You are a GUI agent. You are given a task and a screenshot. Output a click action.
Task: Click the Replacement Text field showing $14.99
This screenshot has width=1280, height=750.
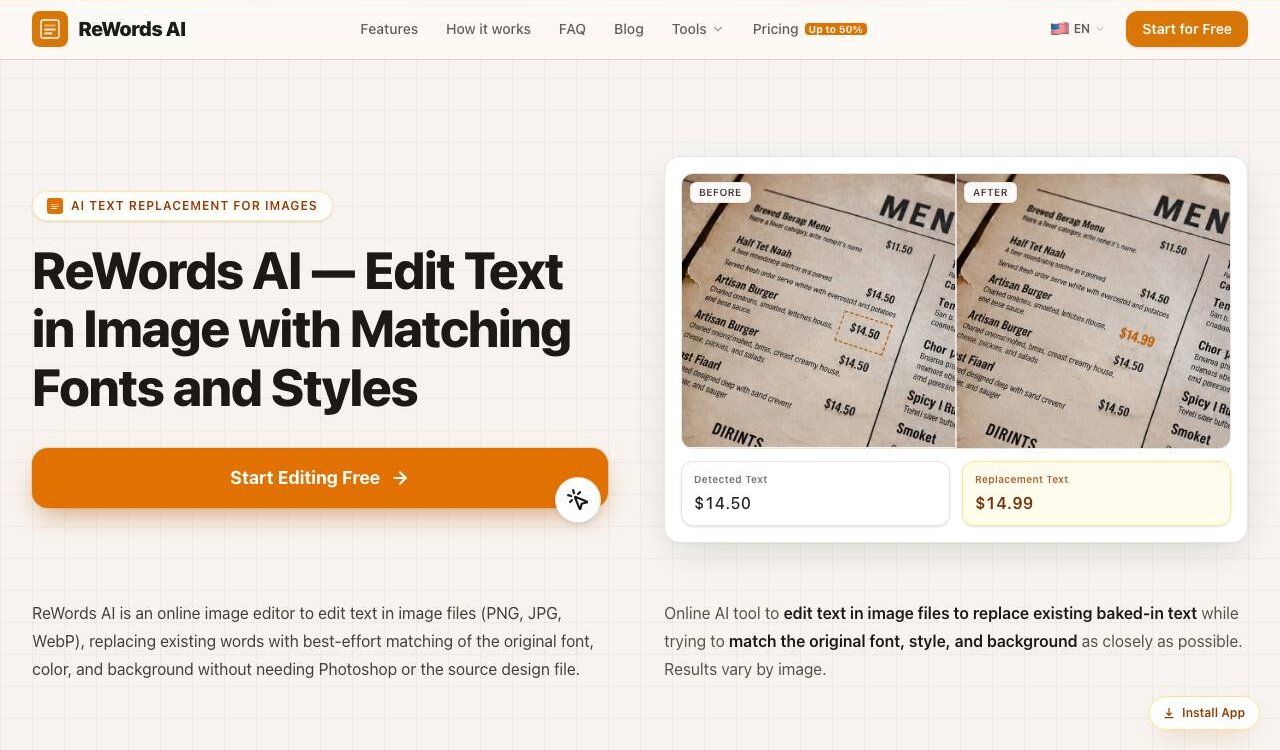pyautogui.click(x=1096, y=493)
